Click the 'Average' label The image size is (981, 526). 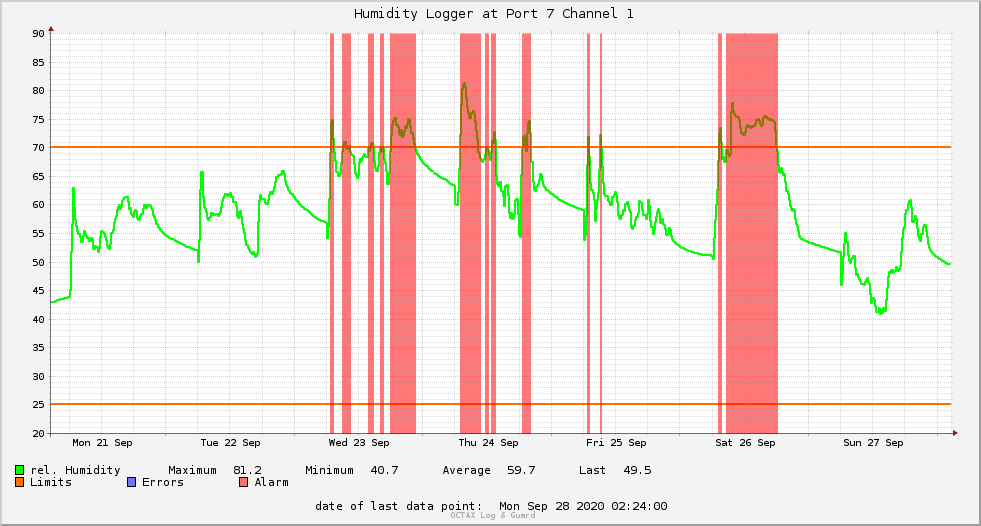coord(466,470)
